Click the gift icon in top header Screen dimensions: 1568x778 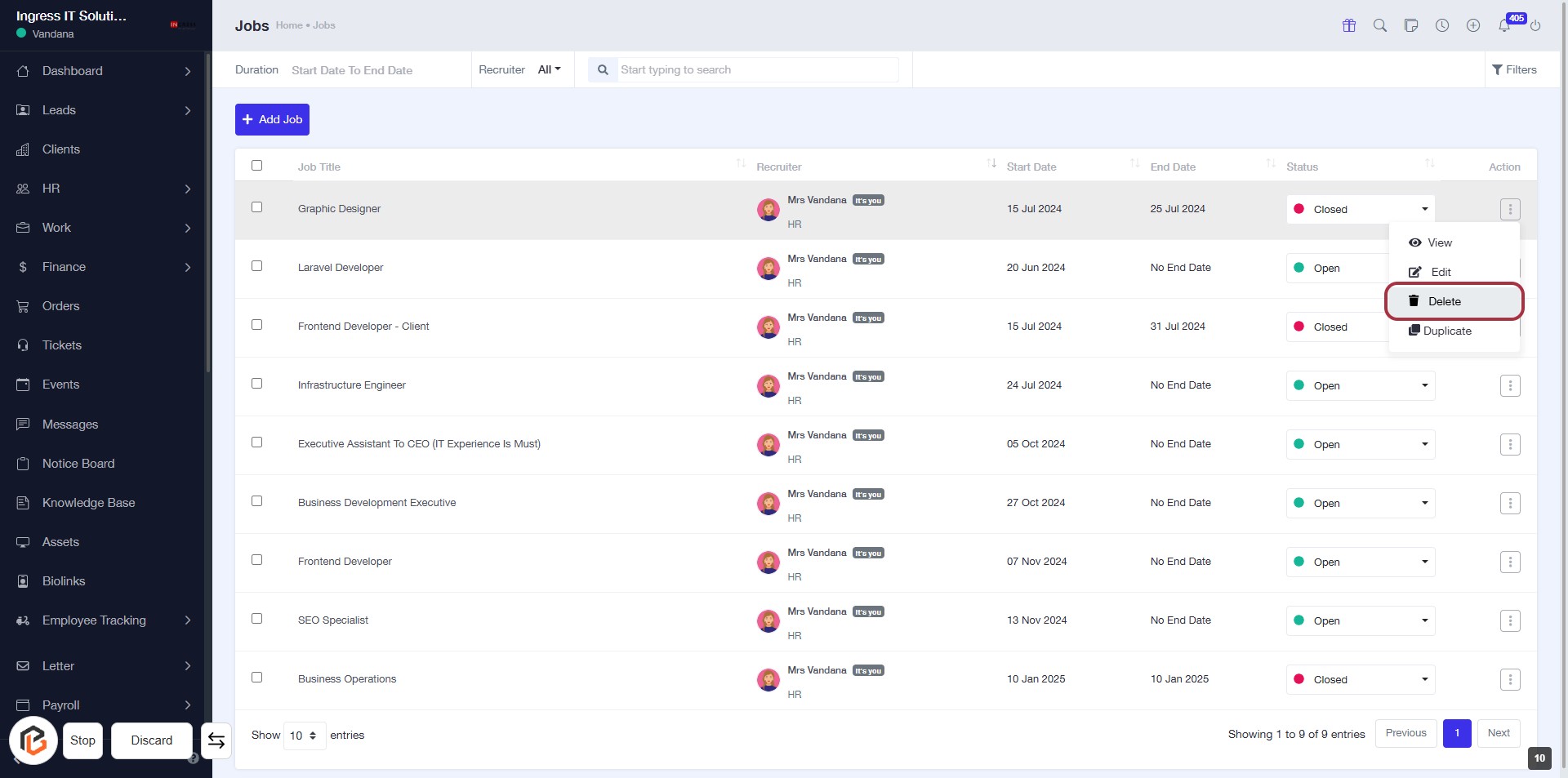(x=1349, y=25)
